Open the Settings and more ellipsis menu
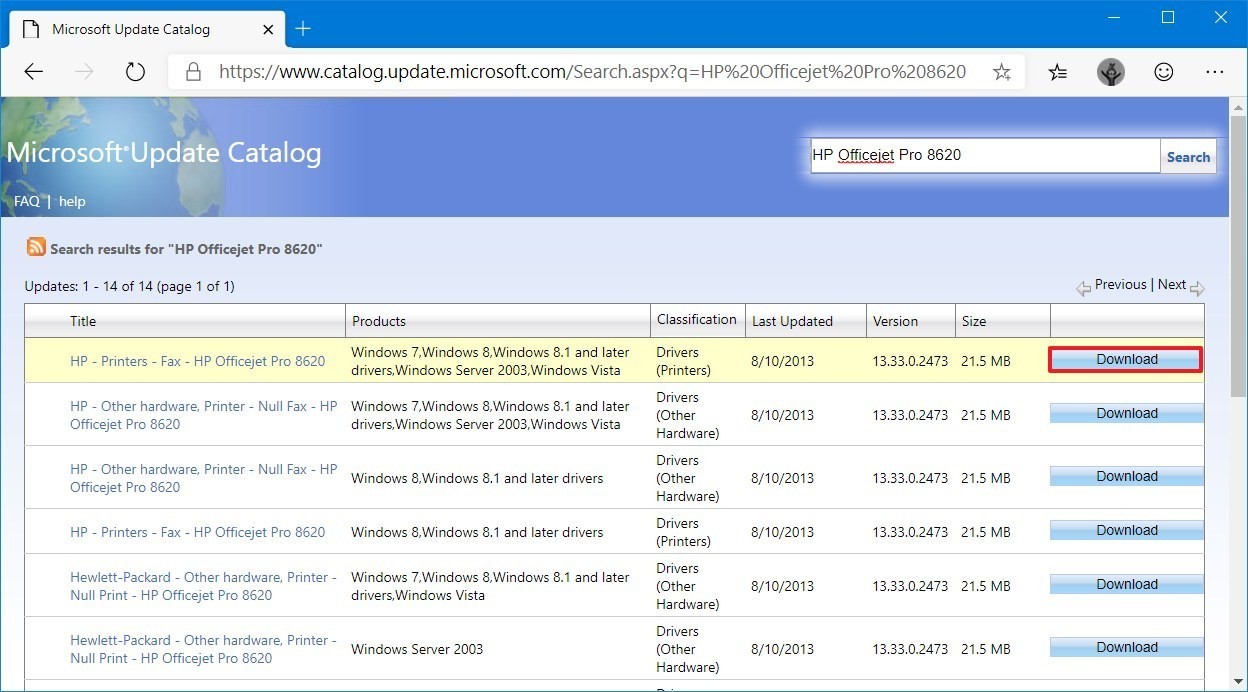 coord(1215,72)
